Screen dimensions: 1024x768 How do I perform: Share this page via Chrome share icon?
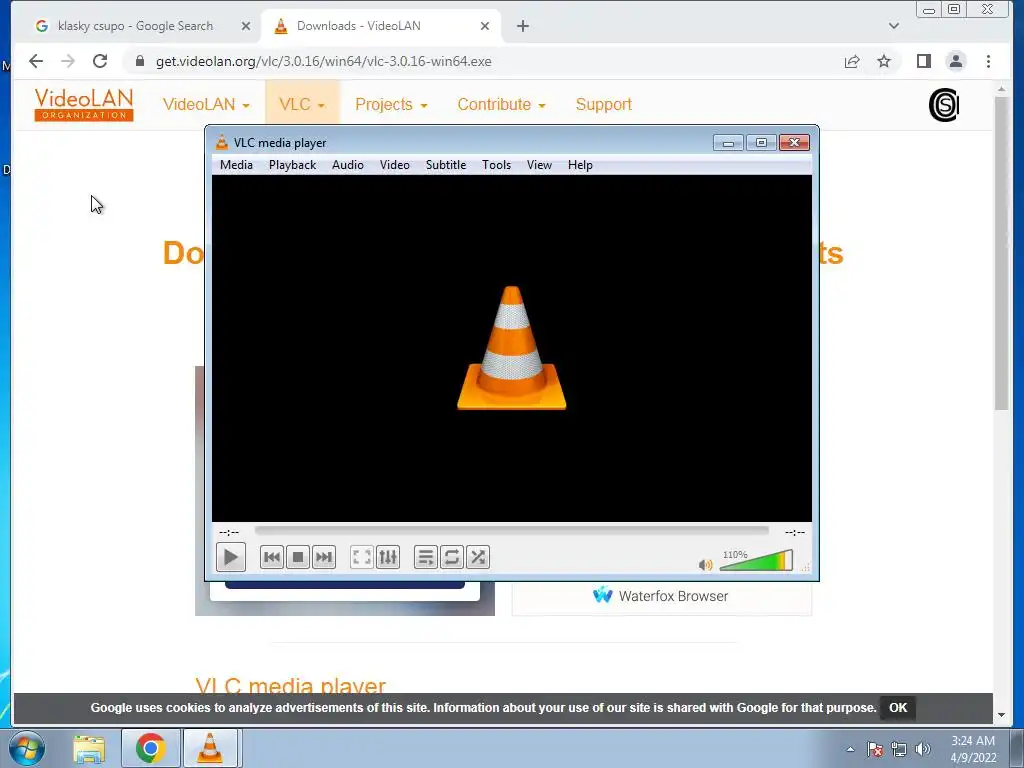tap(852, 61)
